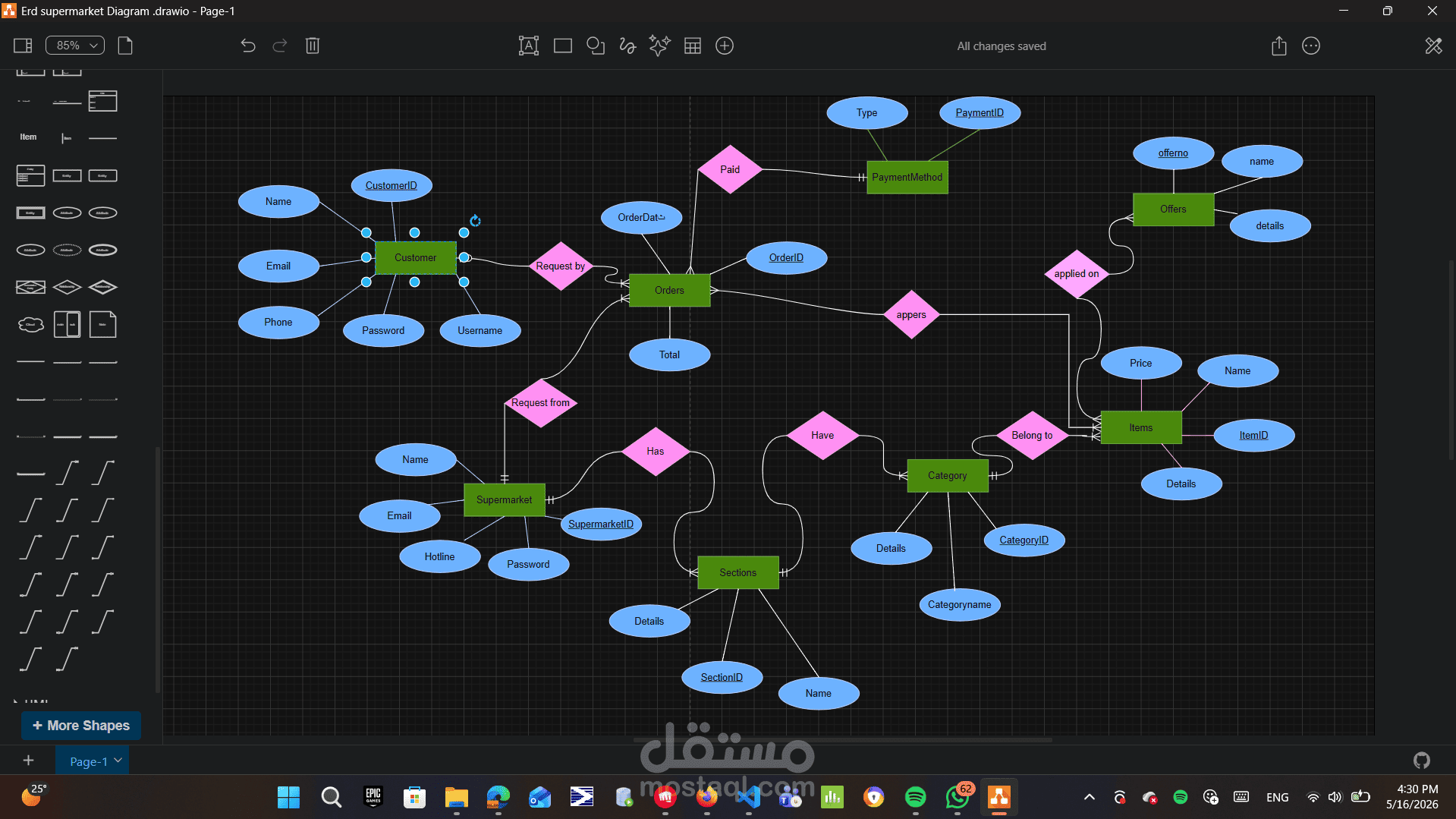Select the CustomerID attribute ellipse
The image size is (1456, 819).
(392, 186)
